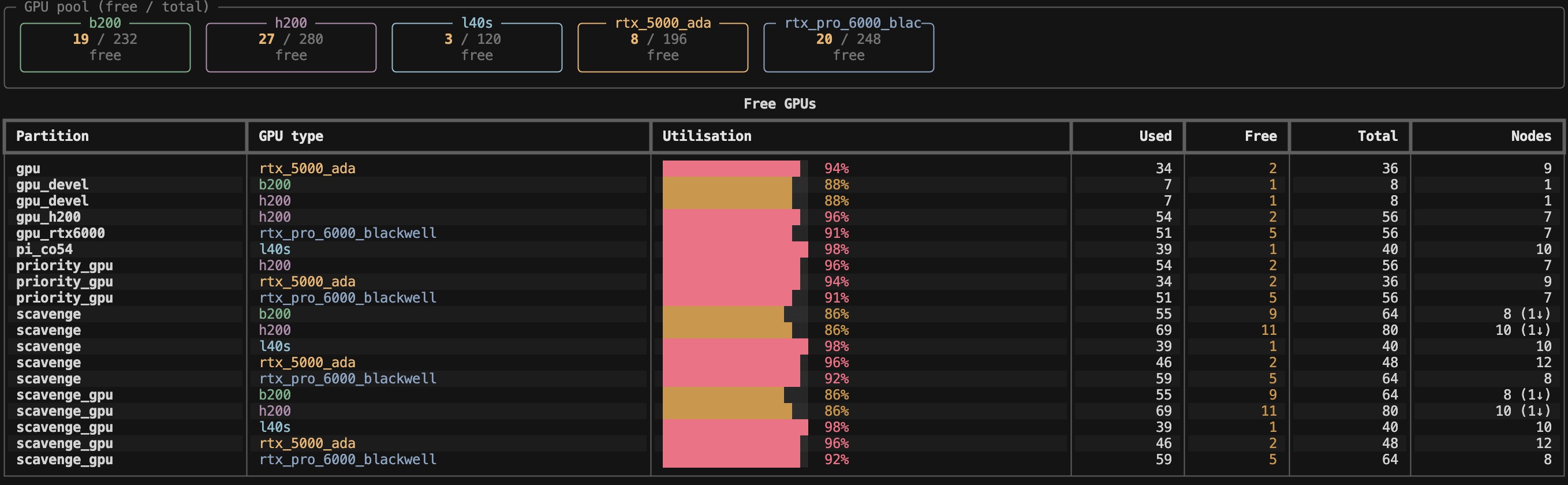Screen dimensions: 1568x485
Task: Click the 98% utilisation bar of pi_co54
Action: pos(735,249)
